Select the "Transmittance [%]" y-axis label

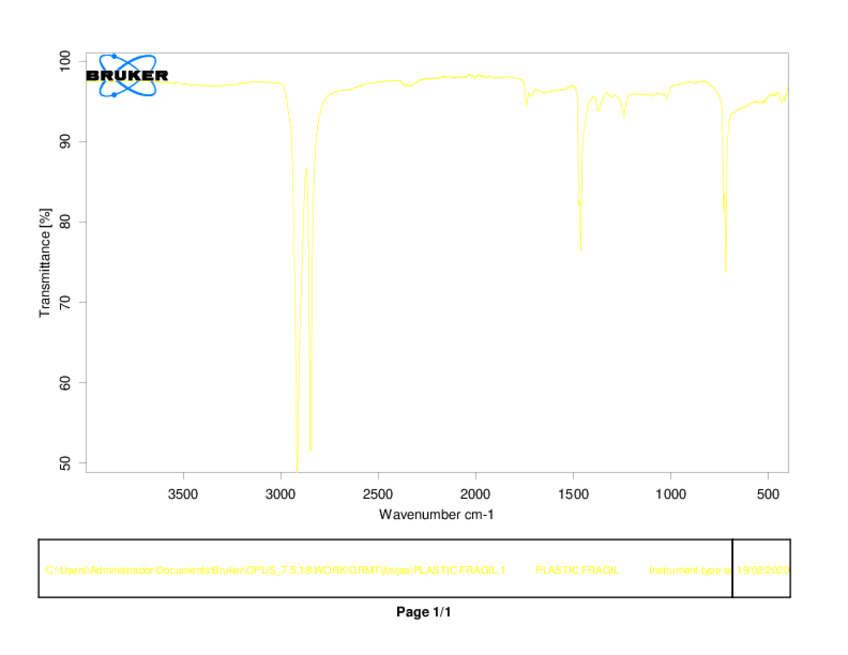(x=45, y=263)
